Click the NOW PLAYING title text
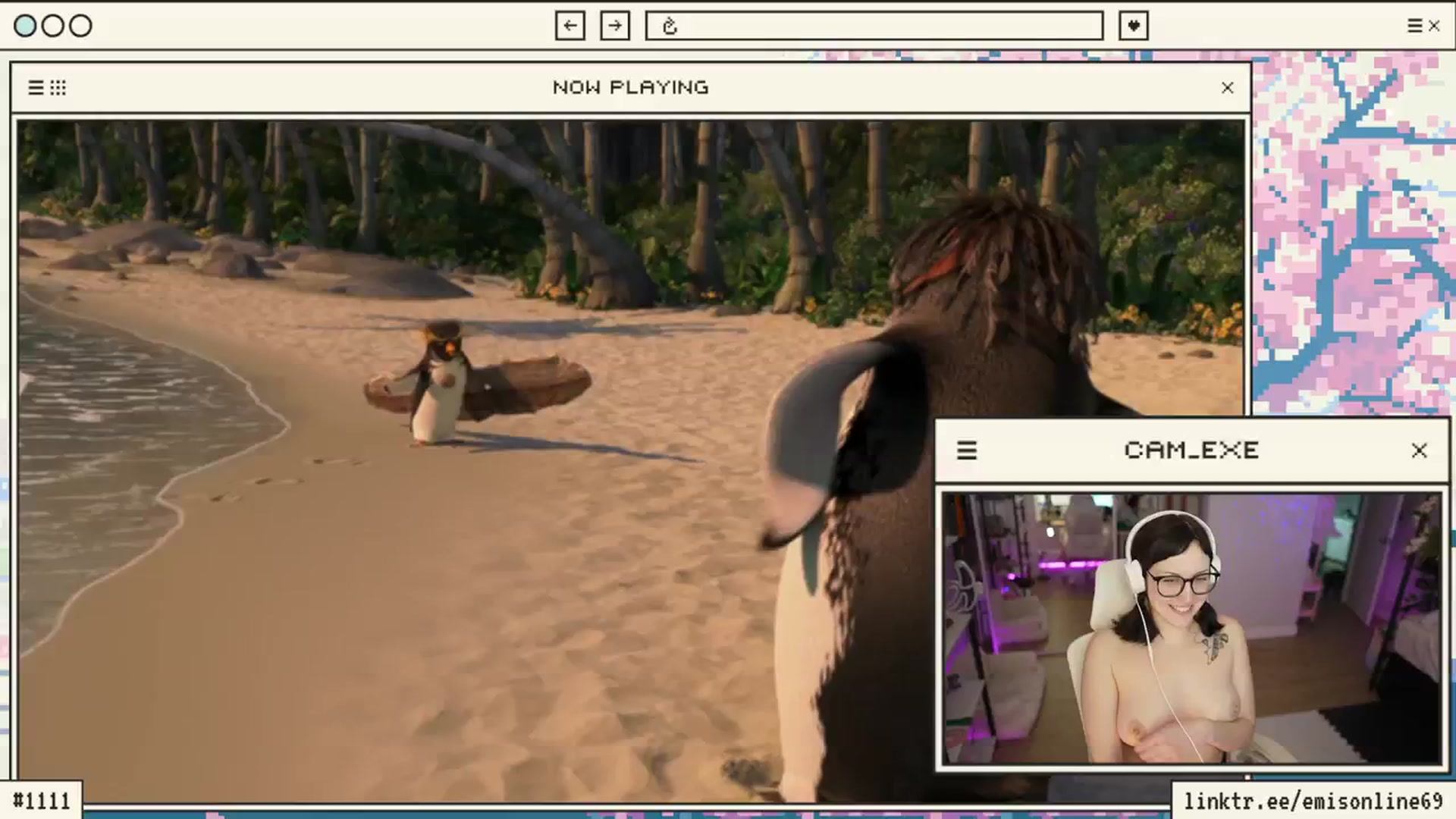The height and width of the screenshot is (819, 1456). (x=631, y=88)
